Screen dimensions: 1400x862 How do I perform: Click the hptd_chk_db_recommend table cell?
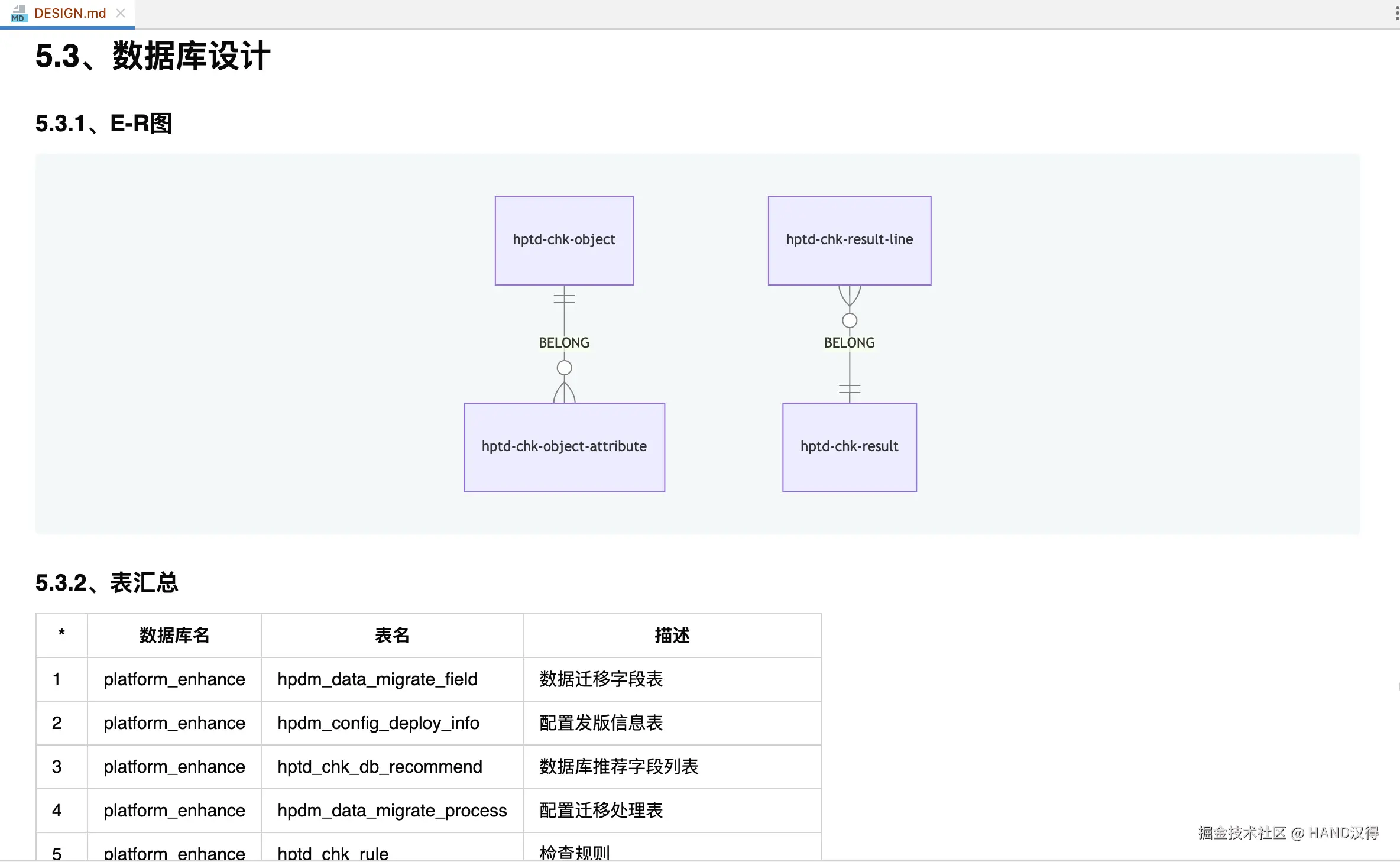[x=380, y=767]
